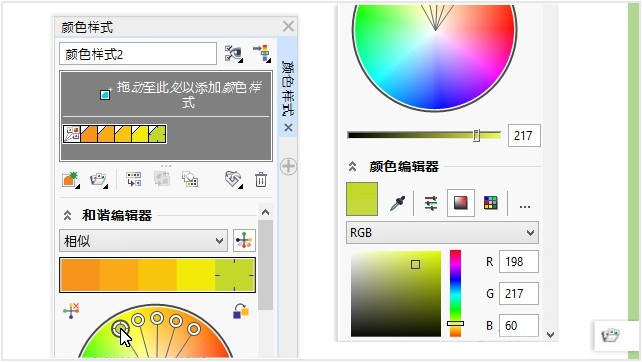This screenshot has width=642, height=362.
Task: Click the 颜色样式2 name field
Action: tap(138, 54)
